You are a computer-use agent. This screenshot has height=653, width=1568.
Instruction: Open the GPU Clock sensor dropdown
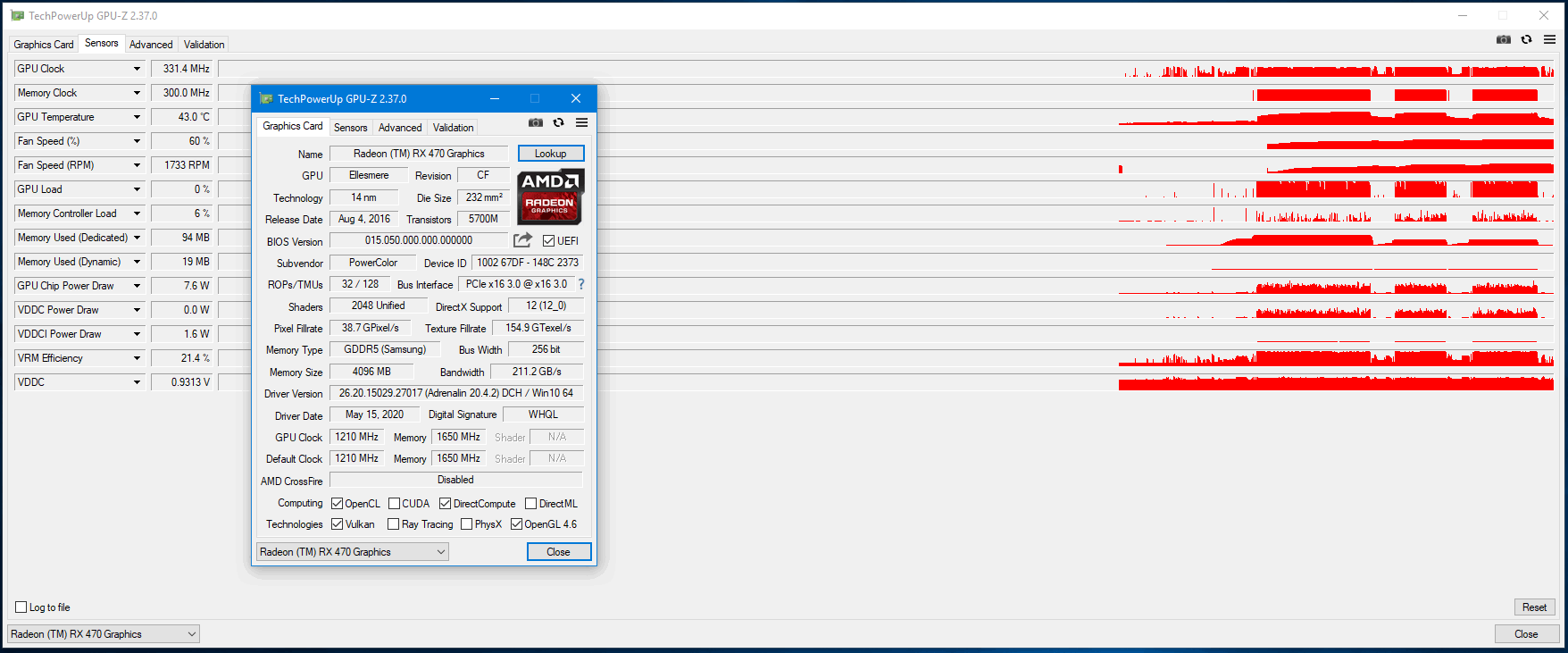point(137,69)
